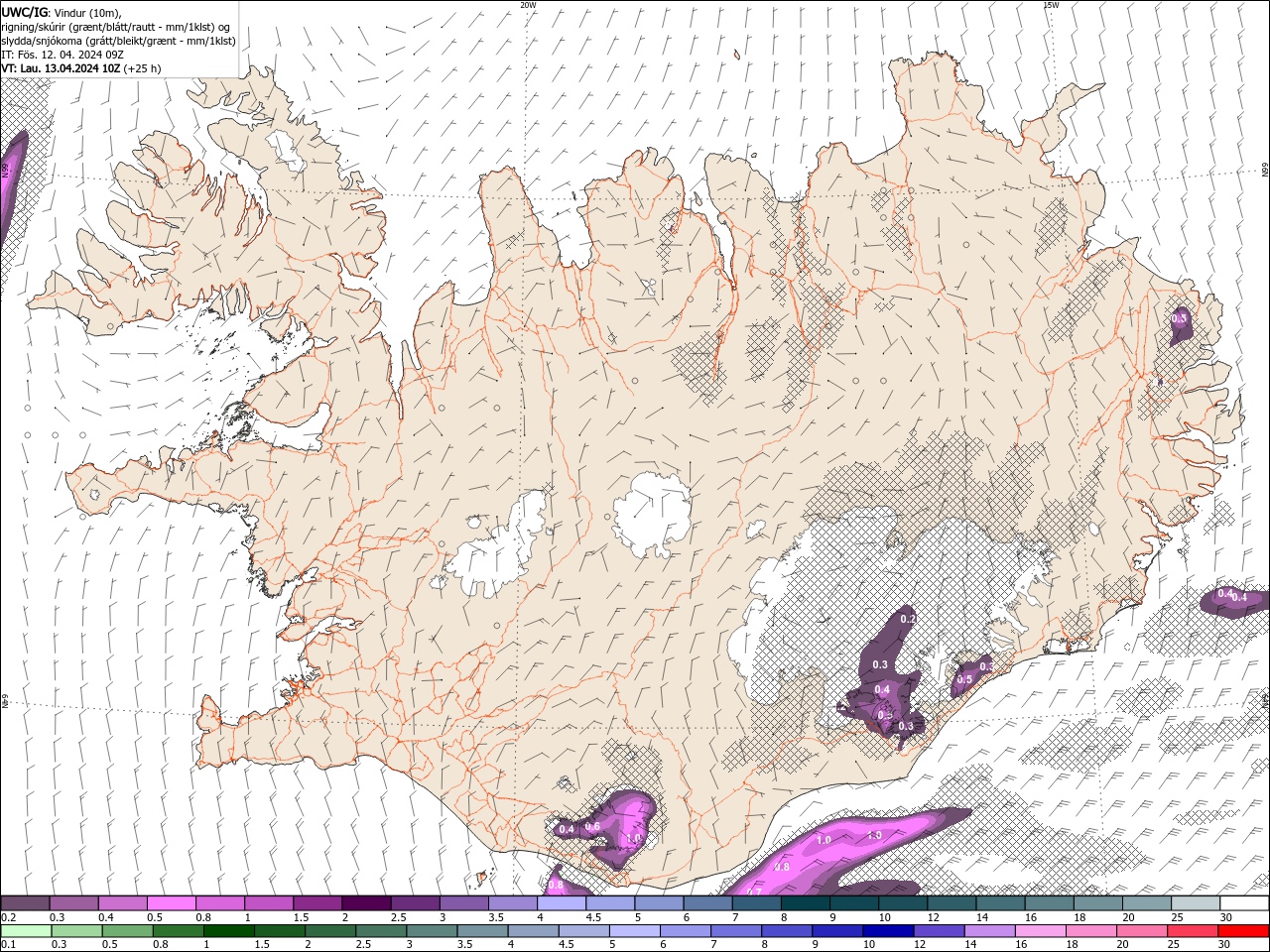Click the "VT: Lau. 13.04.2024 10Z (+25 h)" line
1270x952 pixels.
[x=81, y=68]
